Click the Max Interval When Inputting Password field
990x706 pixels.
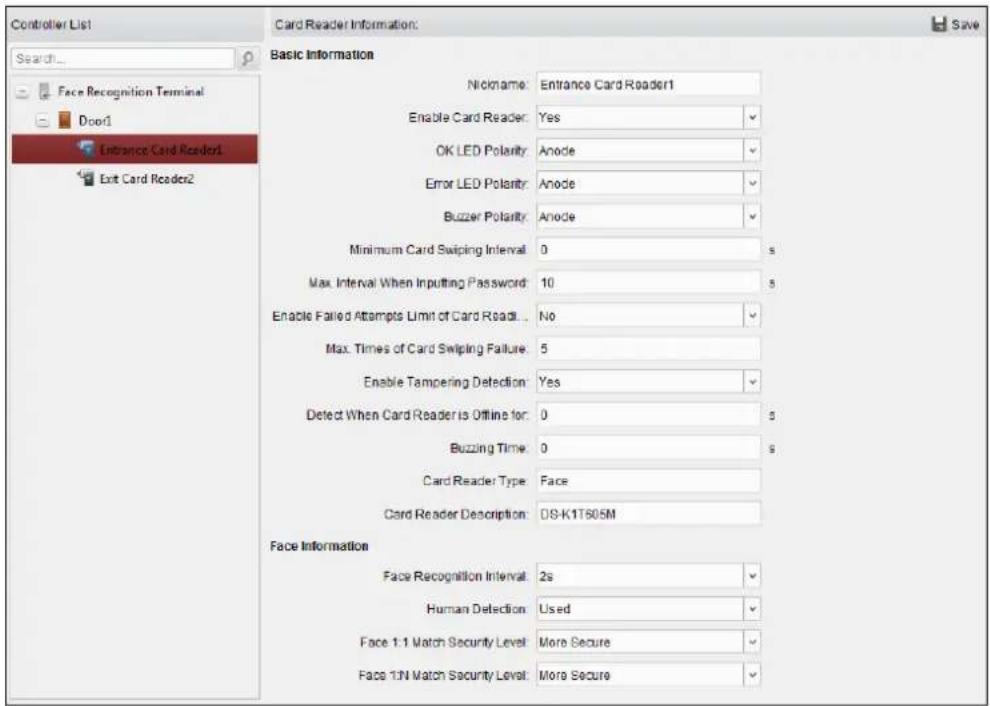648,283
